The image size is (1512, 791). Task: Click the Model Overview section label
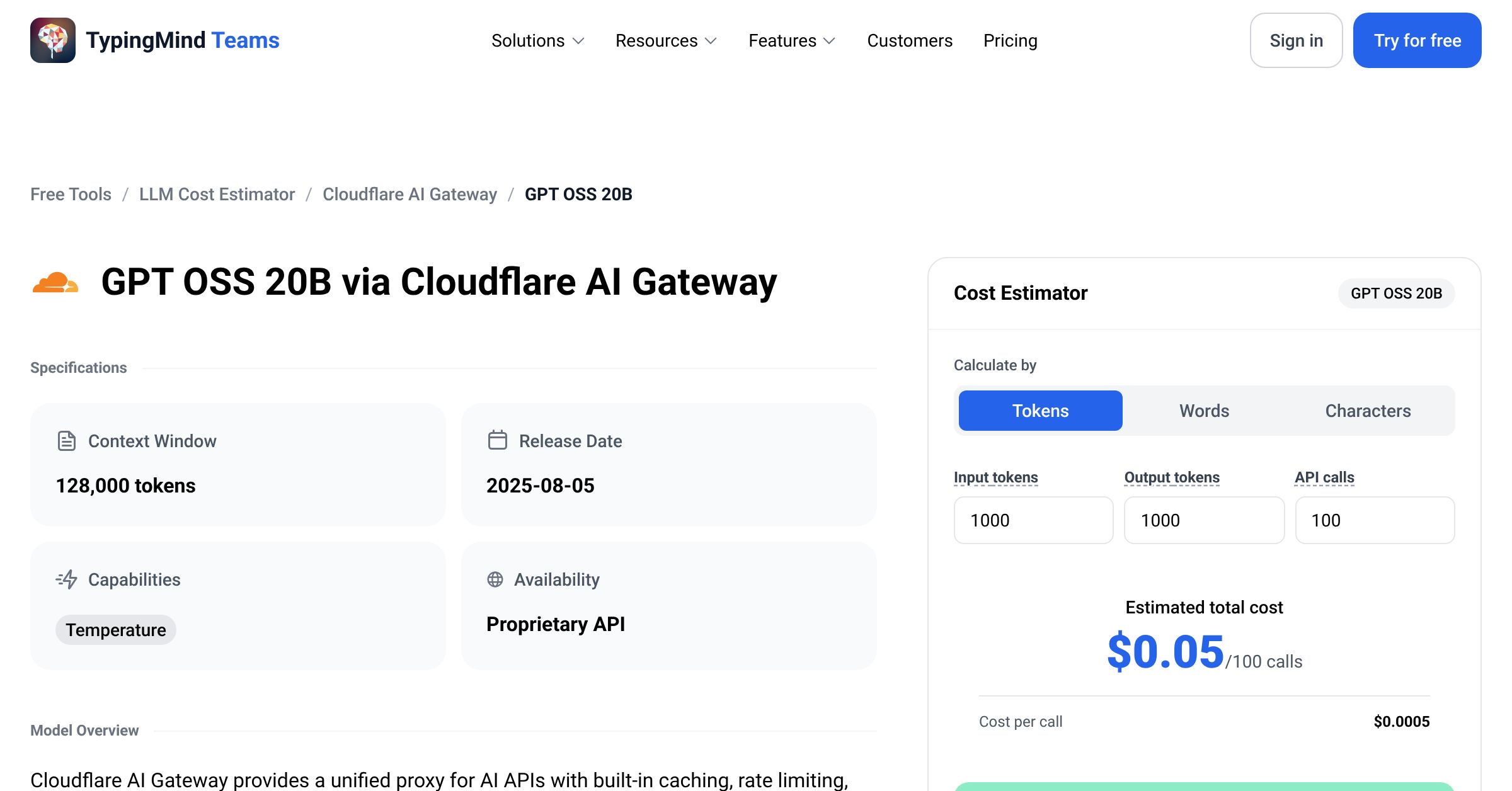[84, 731]
